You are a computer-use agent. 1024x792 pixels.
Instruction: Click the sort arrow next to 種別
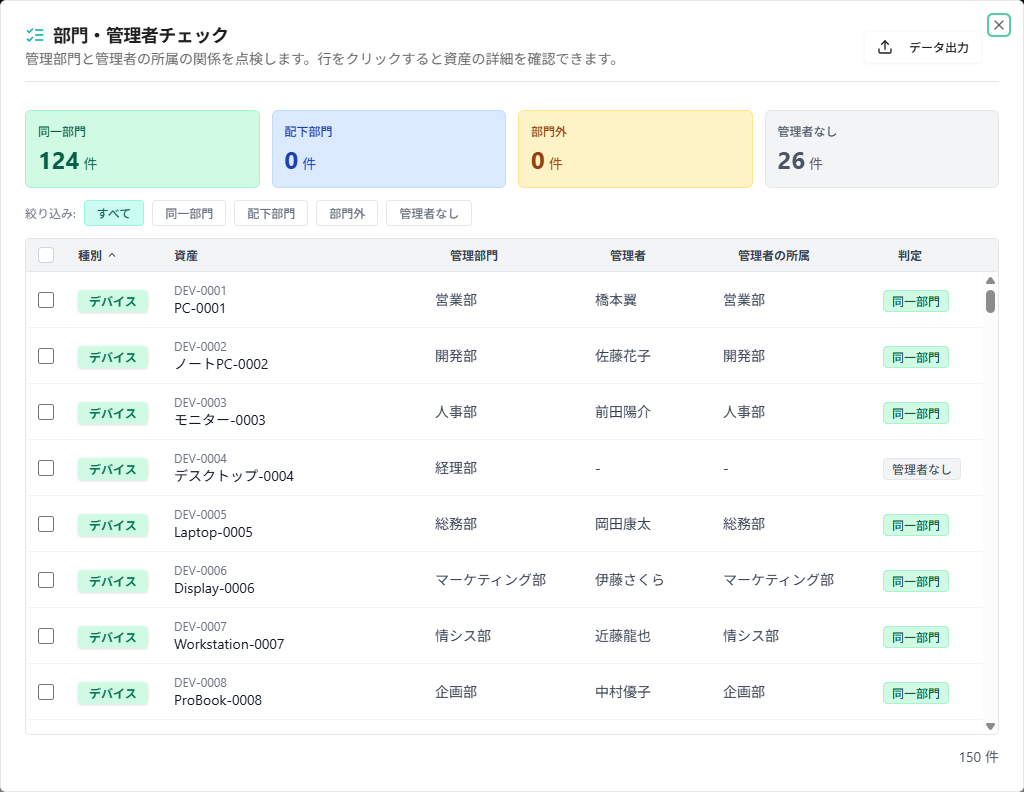(112, 255)
